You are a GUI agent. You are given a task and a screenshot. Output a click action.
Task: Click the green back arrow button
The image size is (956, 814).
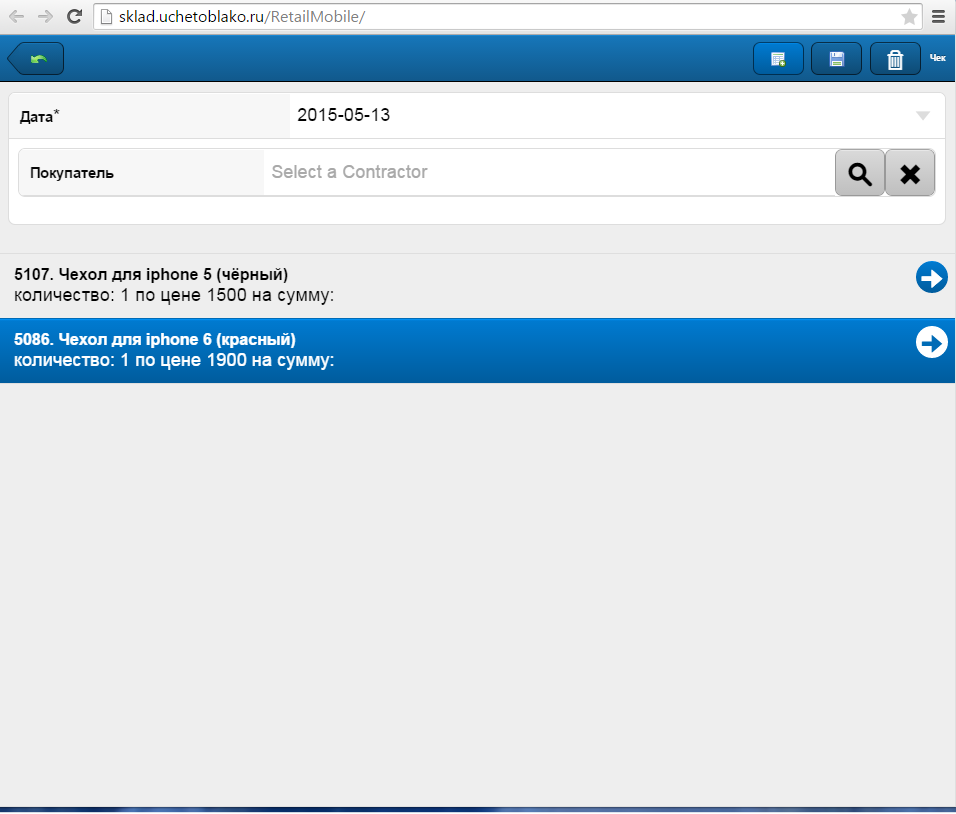point(36,59)
